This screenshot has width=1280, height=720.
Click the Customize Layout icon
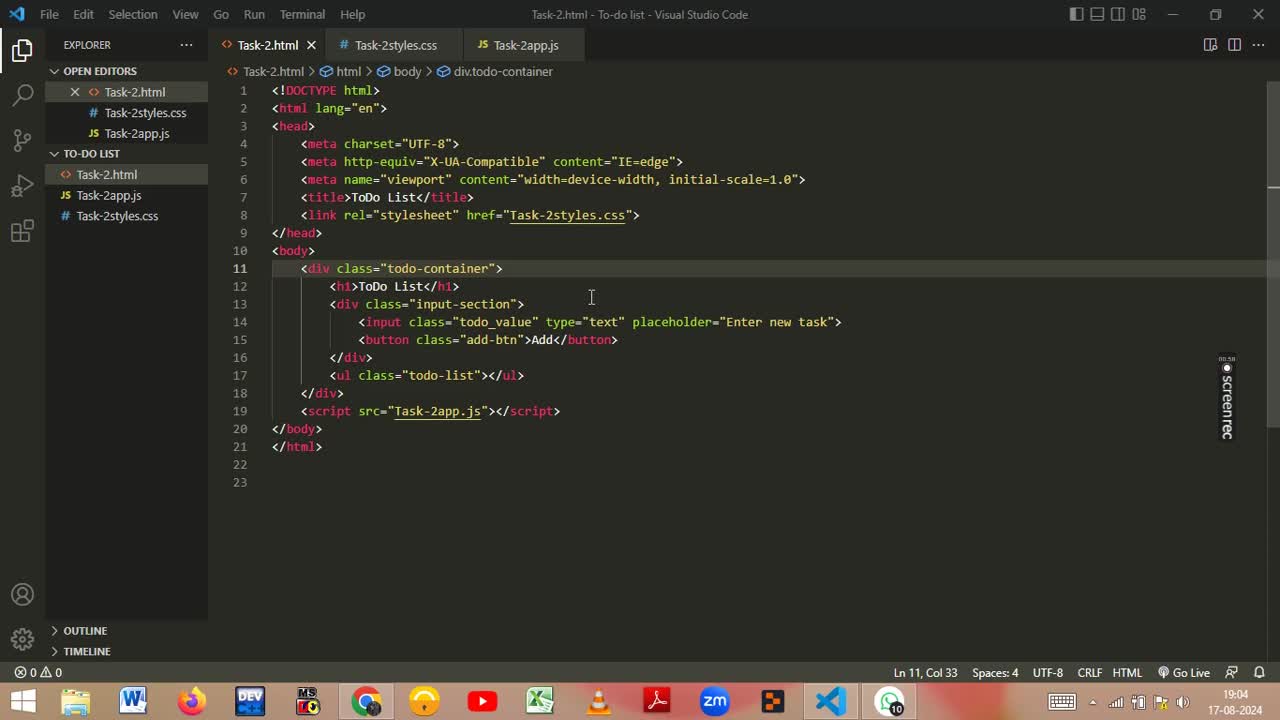pos(1139,14)
